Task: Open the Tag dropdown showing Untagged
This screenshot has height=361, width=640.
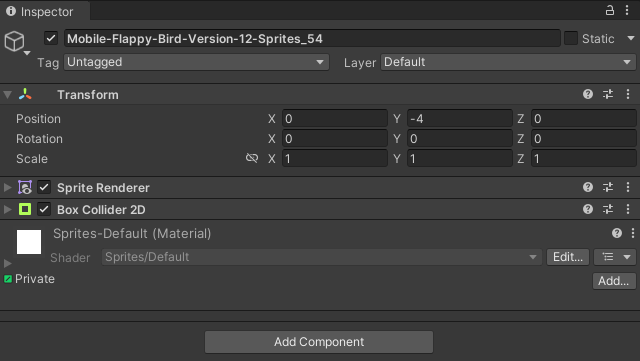Action: click(x=196, y=62)
